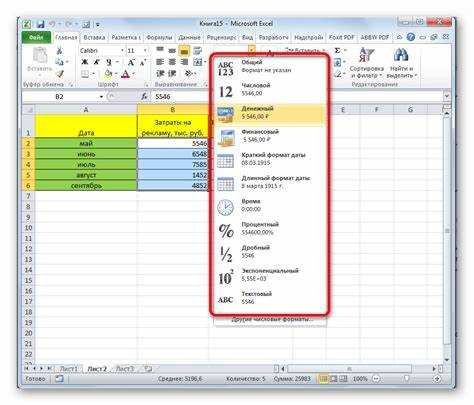
Task: Click the Save icon in Quick Access toolbar
Action: click(40, 24)
